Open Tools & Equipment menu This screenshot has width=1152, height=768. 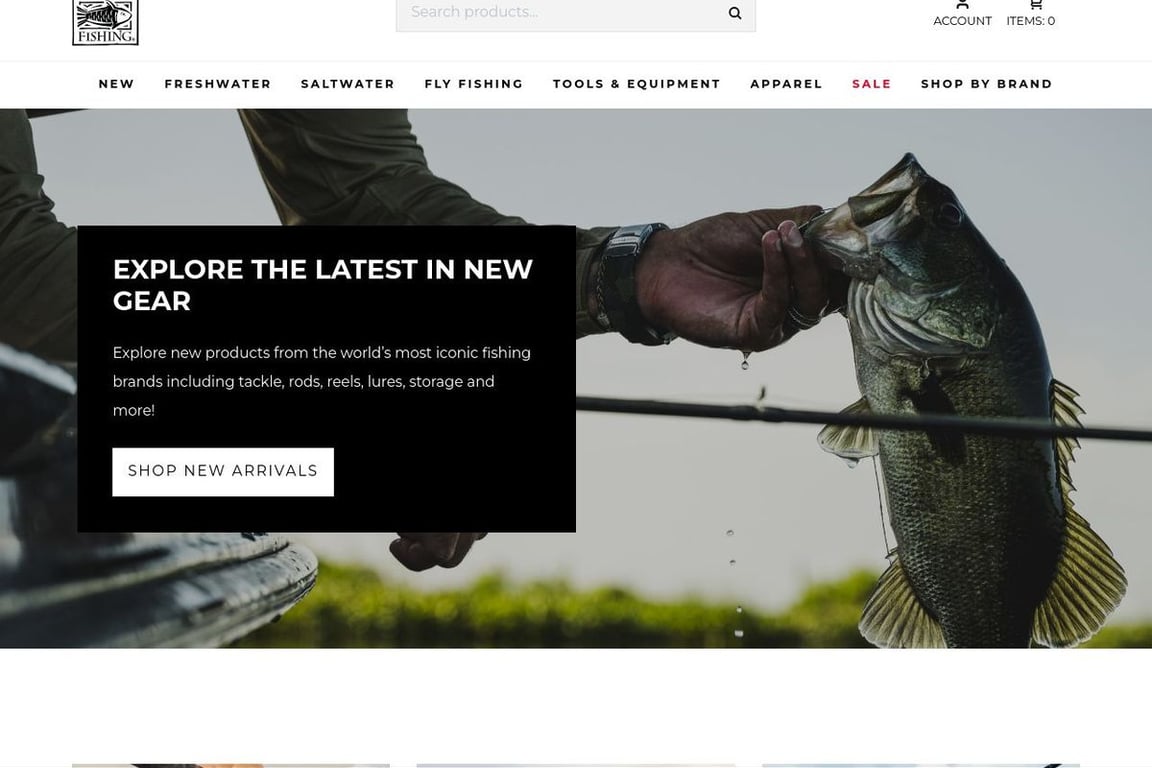point(636,84)
